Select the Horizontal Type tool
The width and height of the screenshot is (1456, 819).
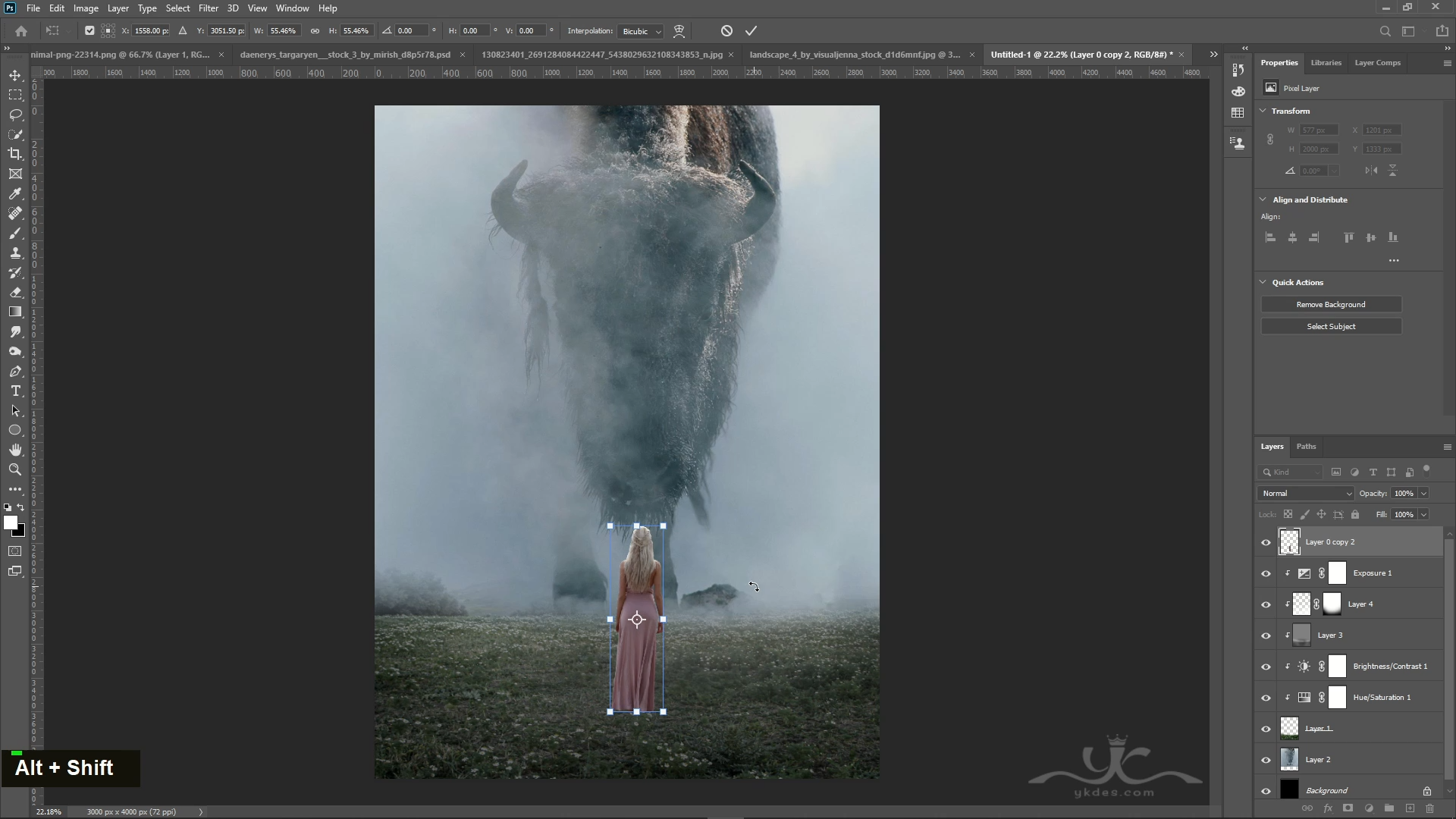pos(15,391)
